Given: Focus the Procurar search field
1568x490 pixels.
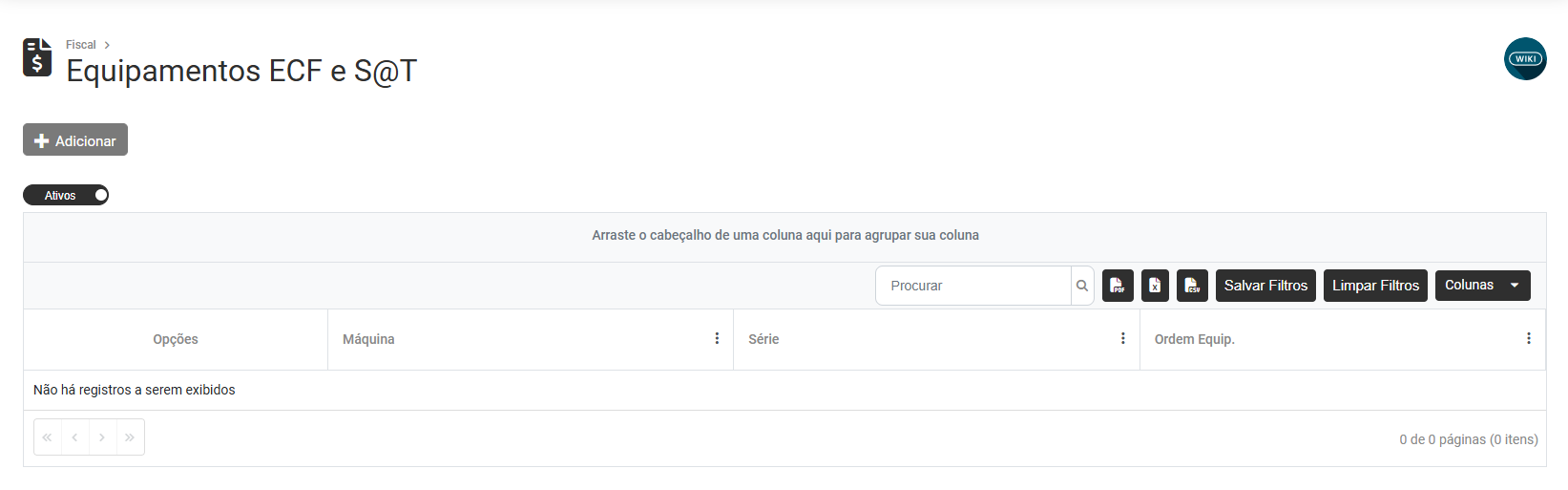Looking at the screenshot, I should tap(973, 286).
